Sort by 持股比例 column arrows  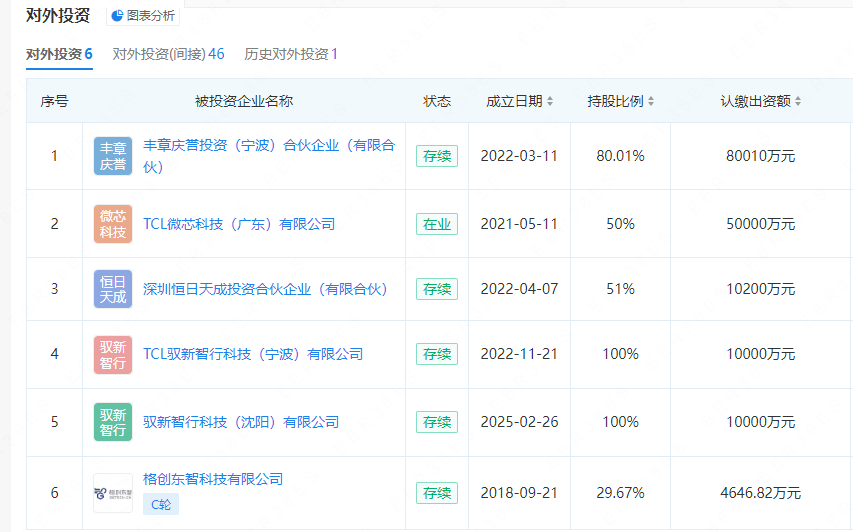[651, 102]
